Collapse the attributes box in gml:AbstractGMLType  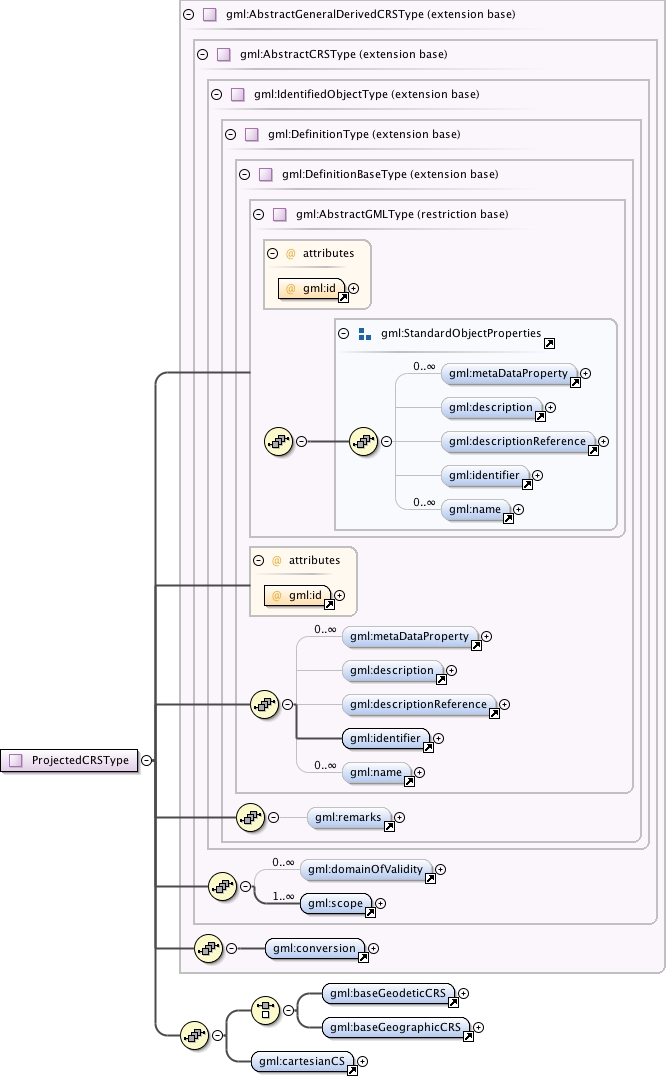(x=273, y=253)
